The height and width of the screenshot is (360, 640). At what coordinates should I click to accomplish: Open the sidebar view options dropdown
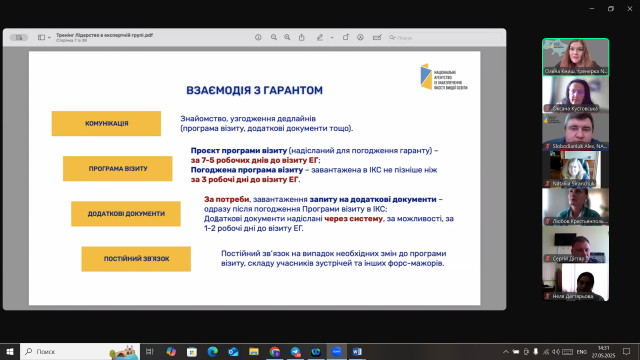pyautogui.click(x=44, y=37)
